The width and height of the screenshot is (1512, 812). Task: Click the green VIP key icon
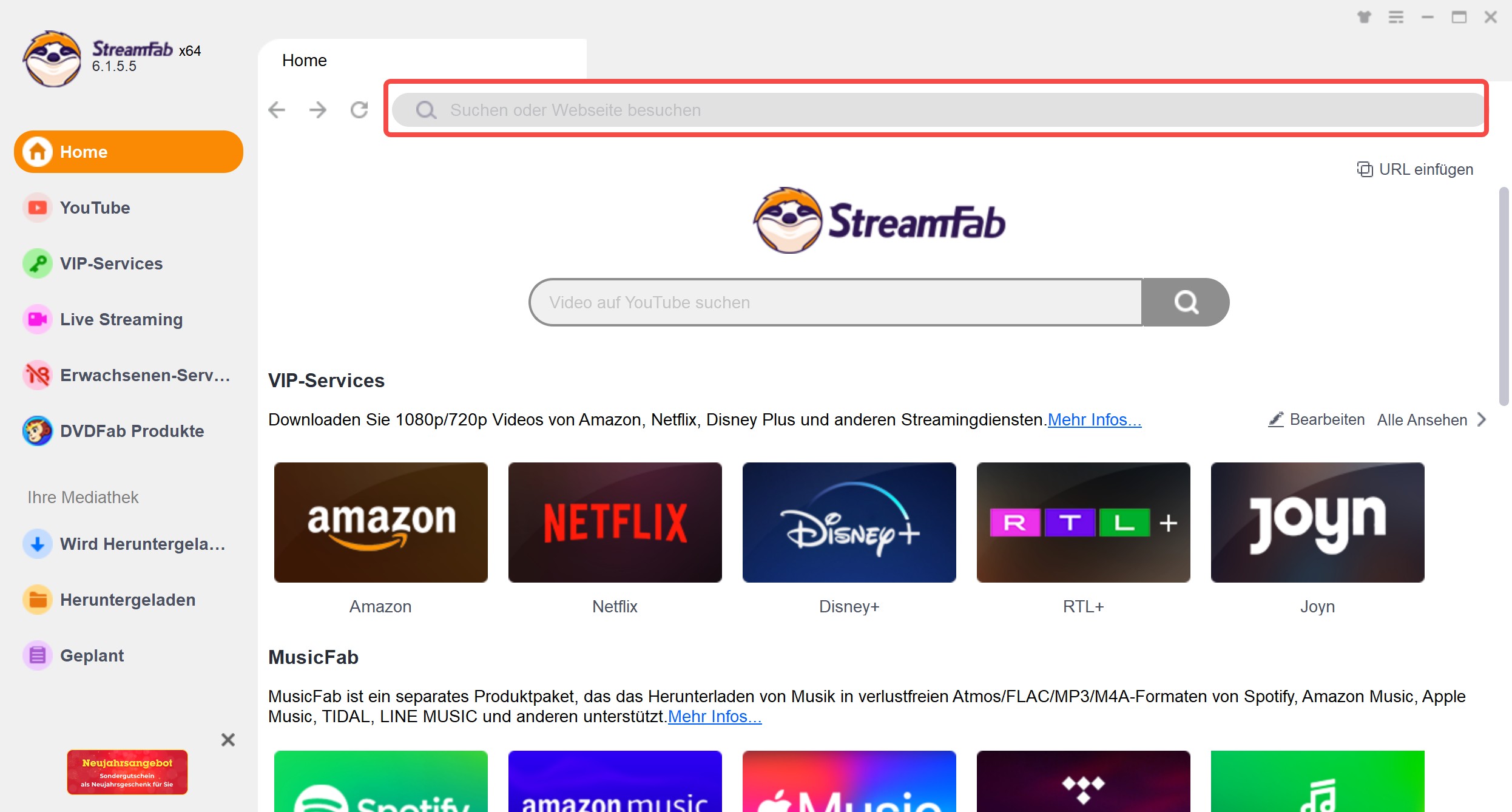(x=38, y=263)
